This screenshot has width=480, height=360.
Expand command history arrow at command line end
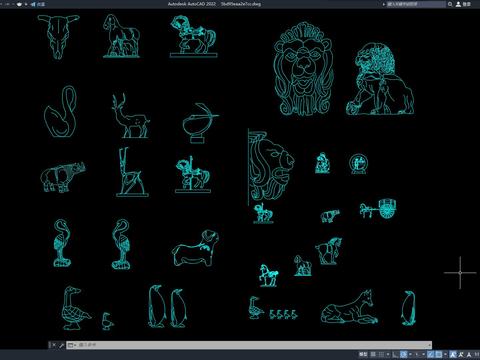pos(430,345)
